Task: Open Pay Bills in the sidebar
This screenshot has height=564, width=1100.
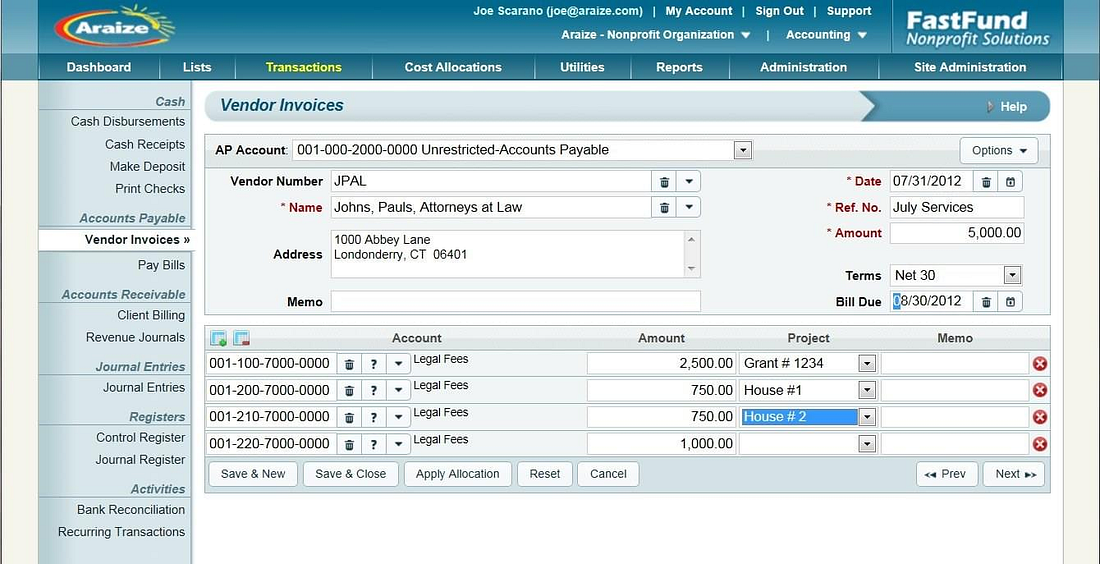Action: click(161, 265)
